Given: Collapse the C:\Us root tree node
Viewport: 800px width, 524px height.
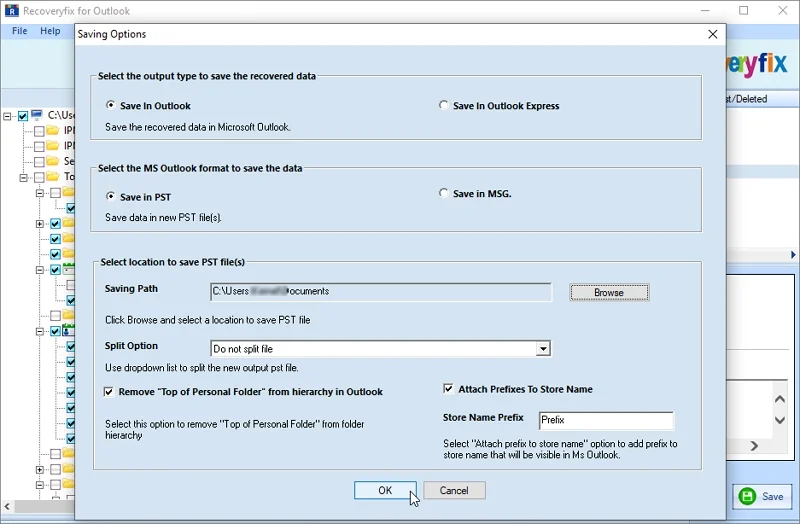Looking at the screenshot, I should [8, 116].
